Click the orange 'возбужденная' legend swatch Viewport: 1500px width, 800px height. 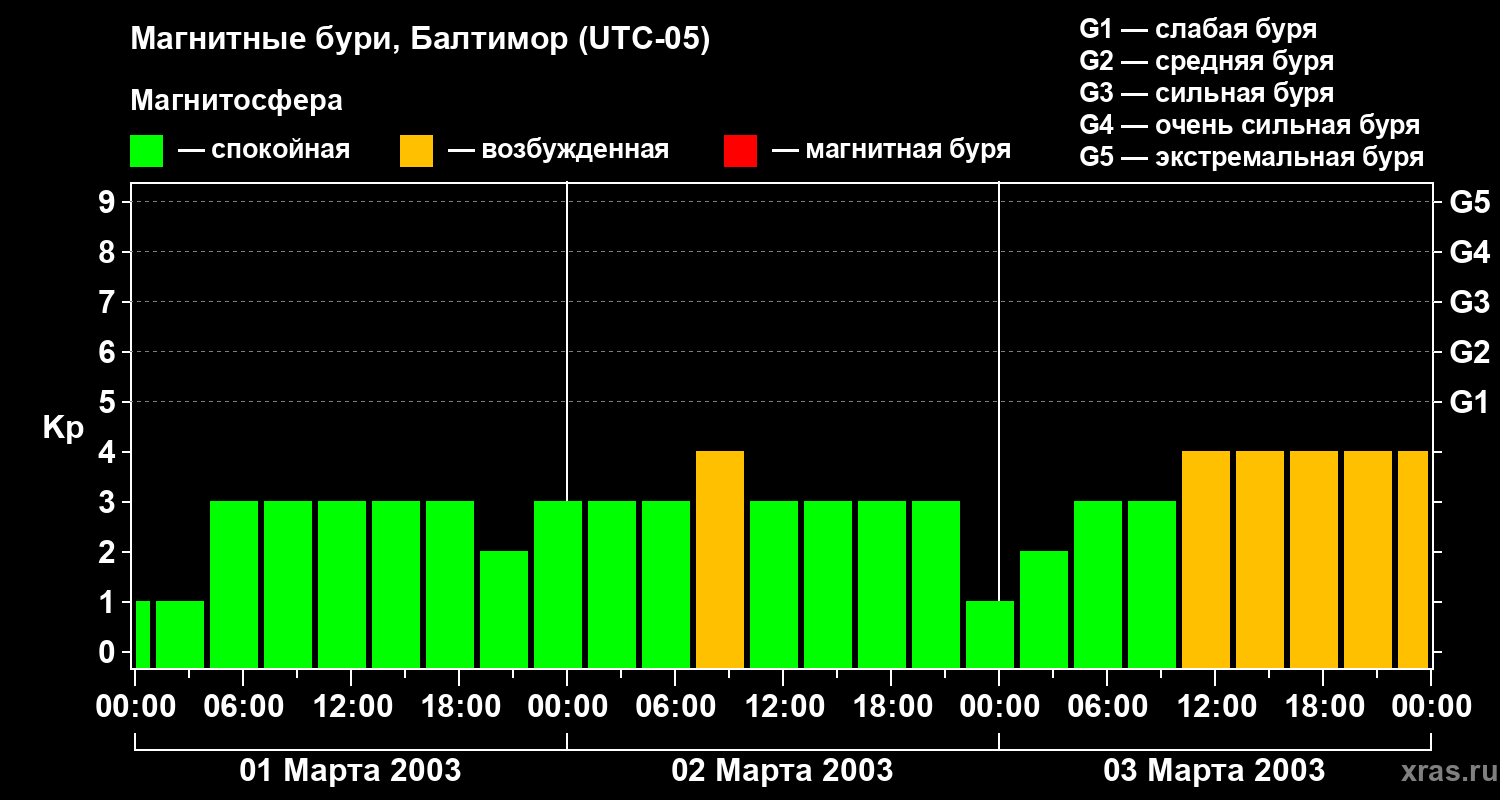pos(416,151)
